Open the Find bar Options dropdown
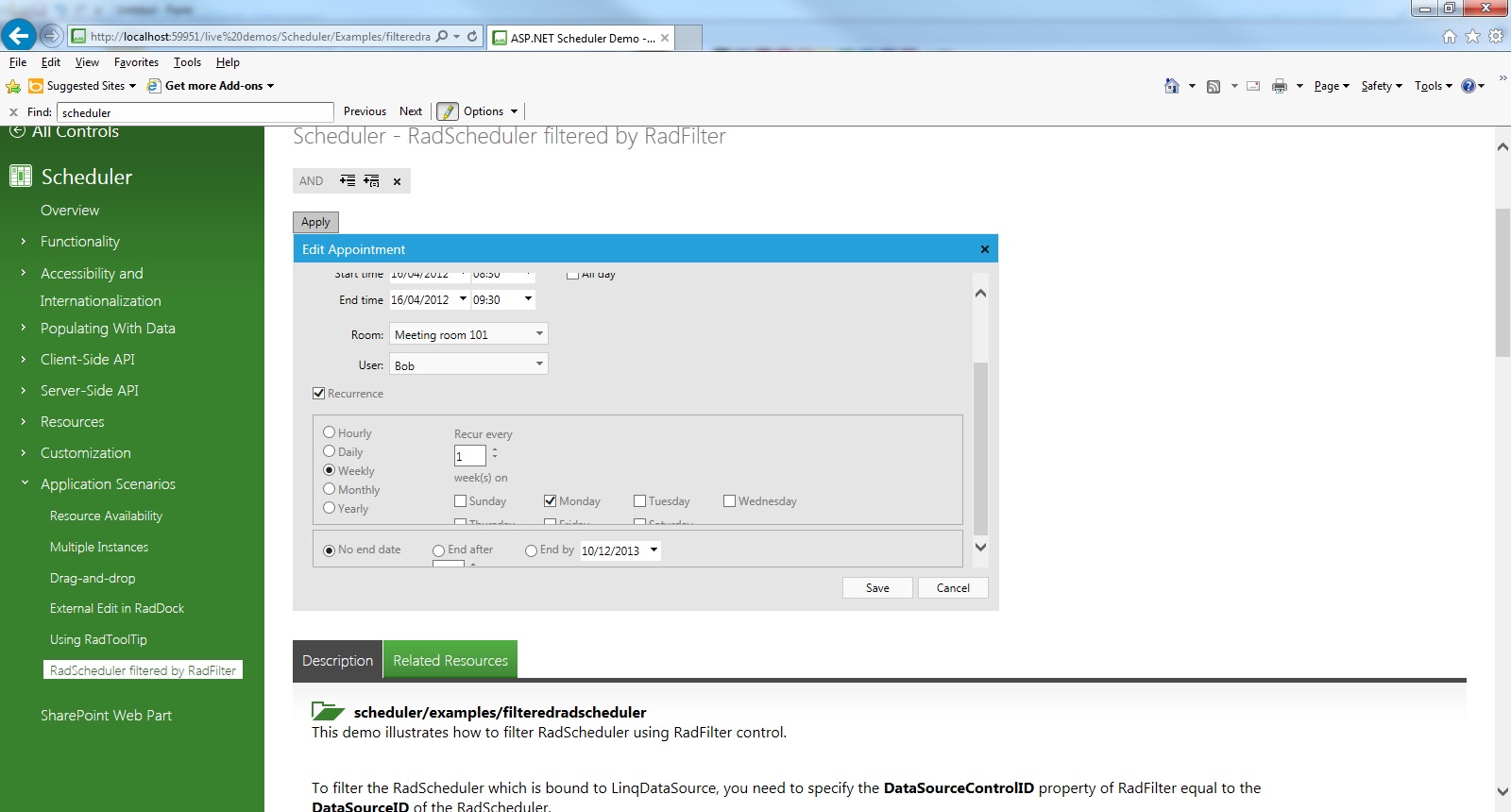This screenshot has height=812, width=1511. (x=490, y=111)
